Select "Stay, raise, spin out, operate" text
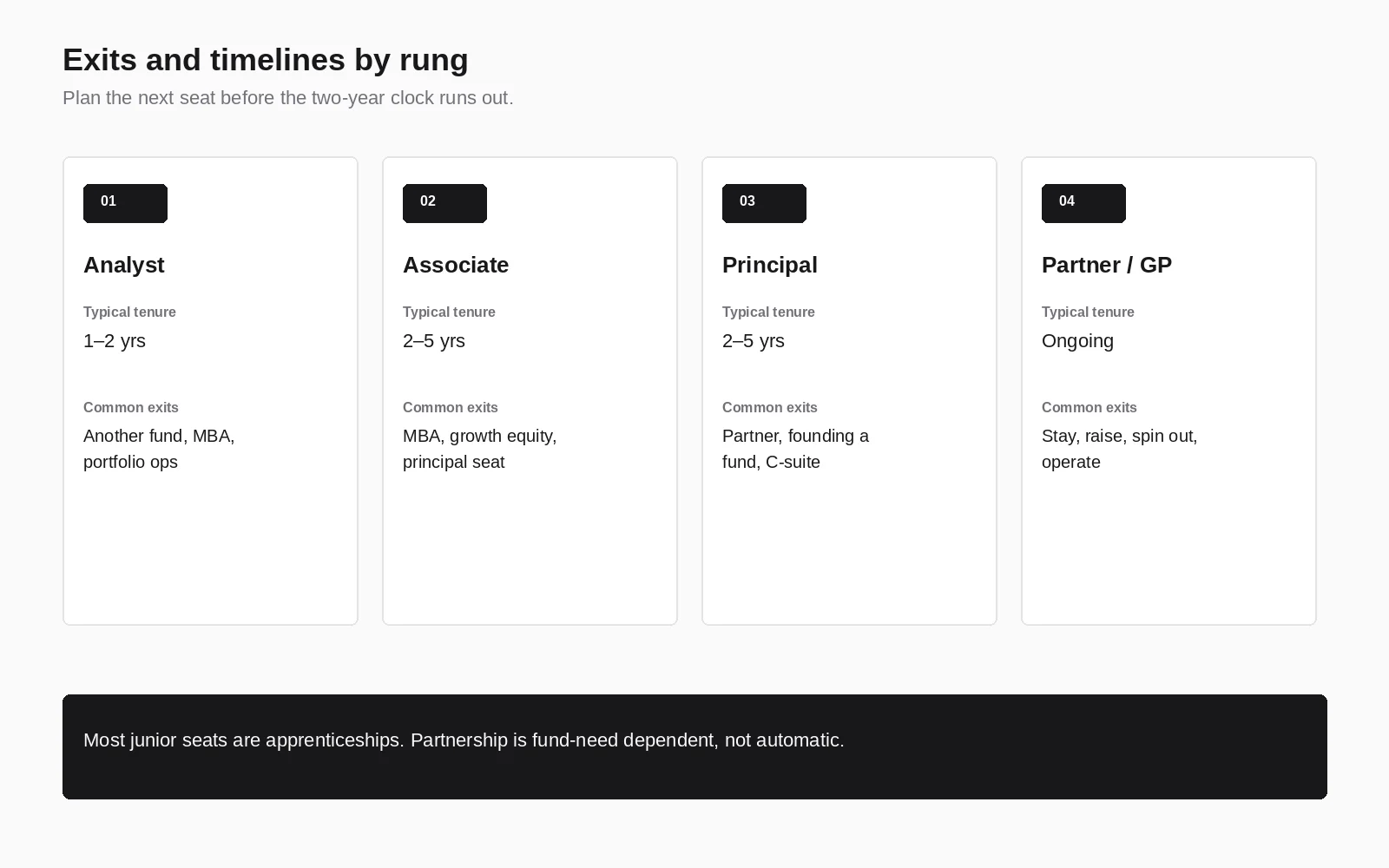The image size is (1389, 868). 1120,449
